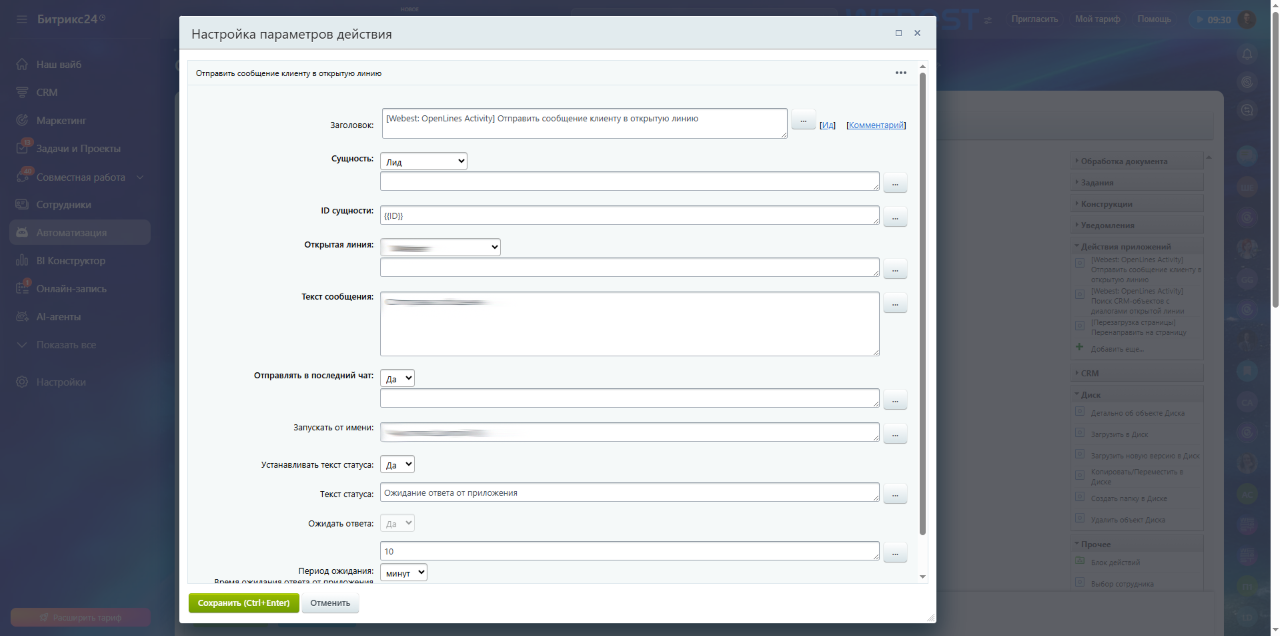
Task: Click the Расширить тариф button
Action: 80,617
